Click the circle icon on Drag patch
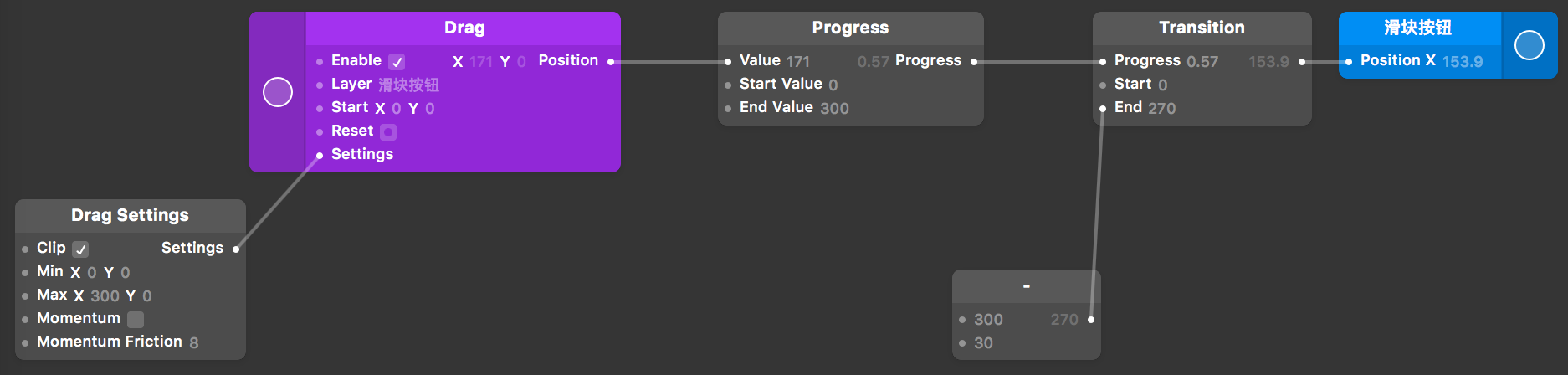1568x375 pixels. tap(278, 92)
